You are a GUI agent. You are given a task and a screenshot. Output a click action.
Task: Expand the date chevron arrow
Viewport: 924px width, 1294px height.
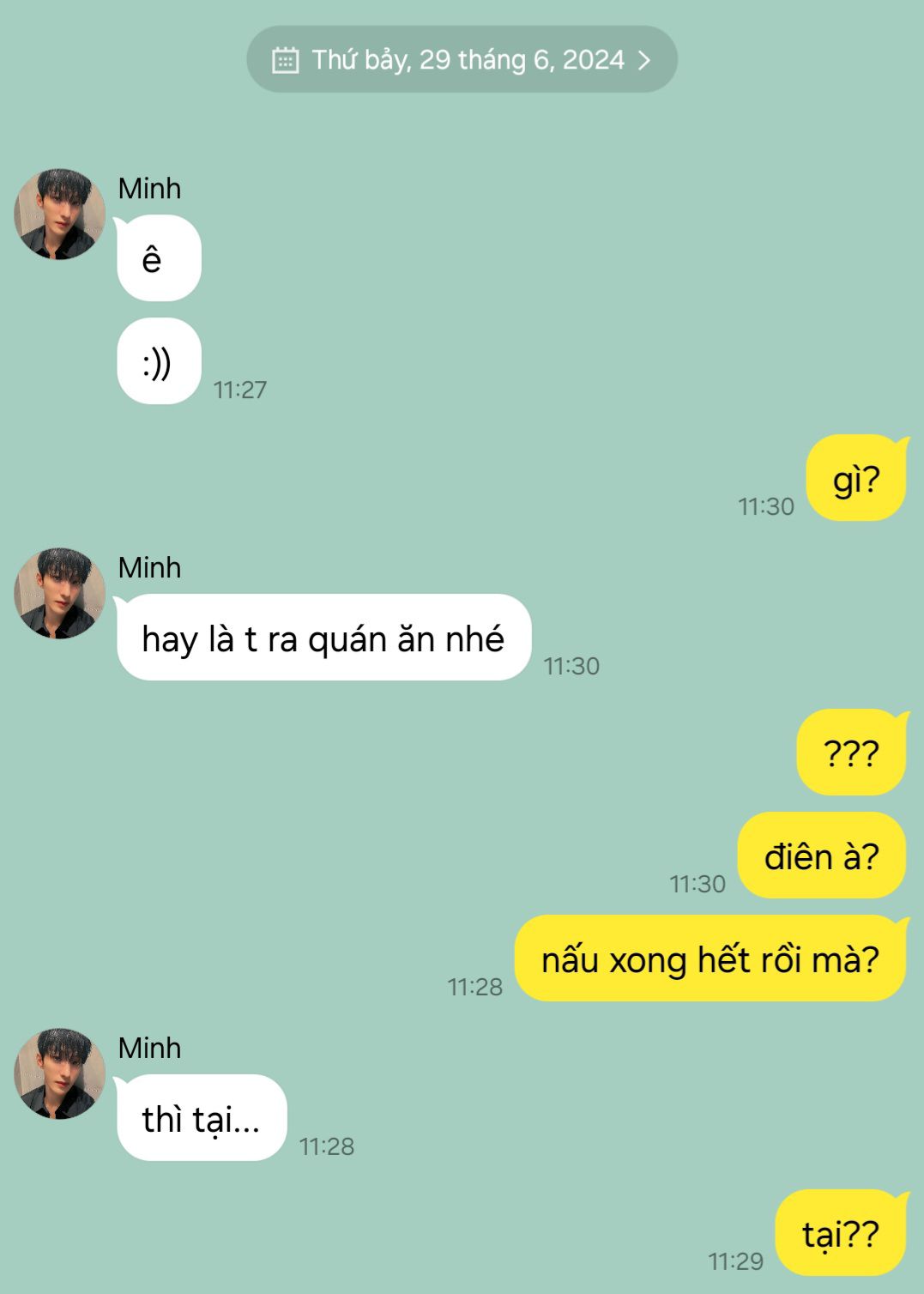pyautogui.click(x=644, y=60)
